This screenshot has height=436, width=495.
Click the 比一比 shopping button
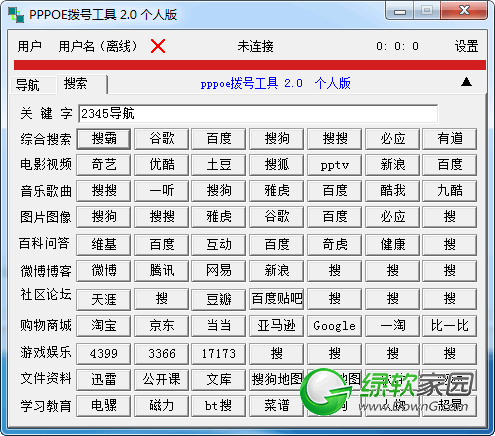click(450, 326)
